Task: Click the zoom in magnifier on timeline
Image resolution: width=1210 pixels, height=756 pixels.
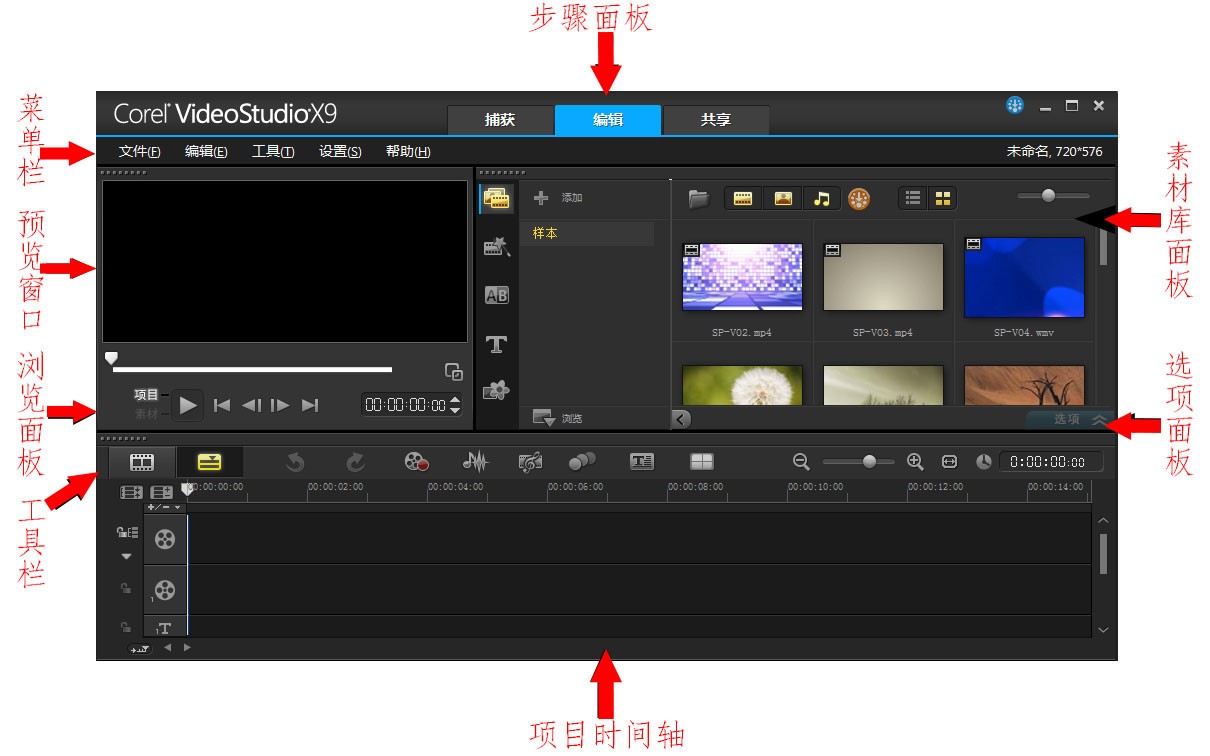Action: (915, 461)
